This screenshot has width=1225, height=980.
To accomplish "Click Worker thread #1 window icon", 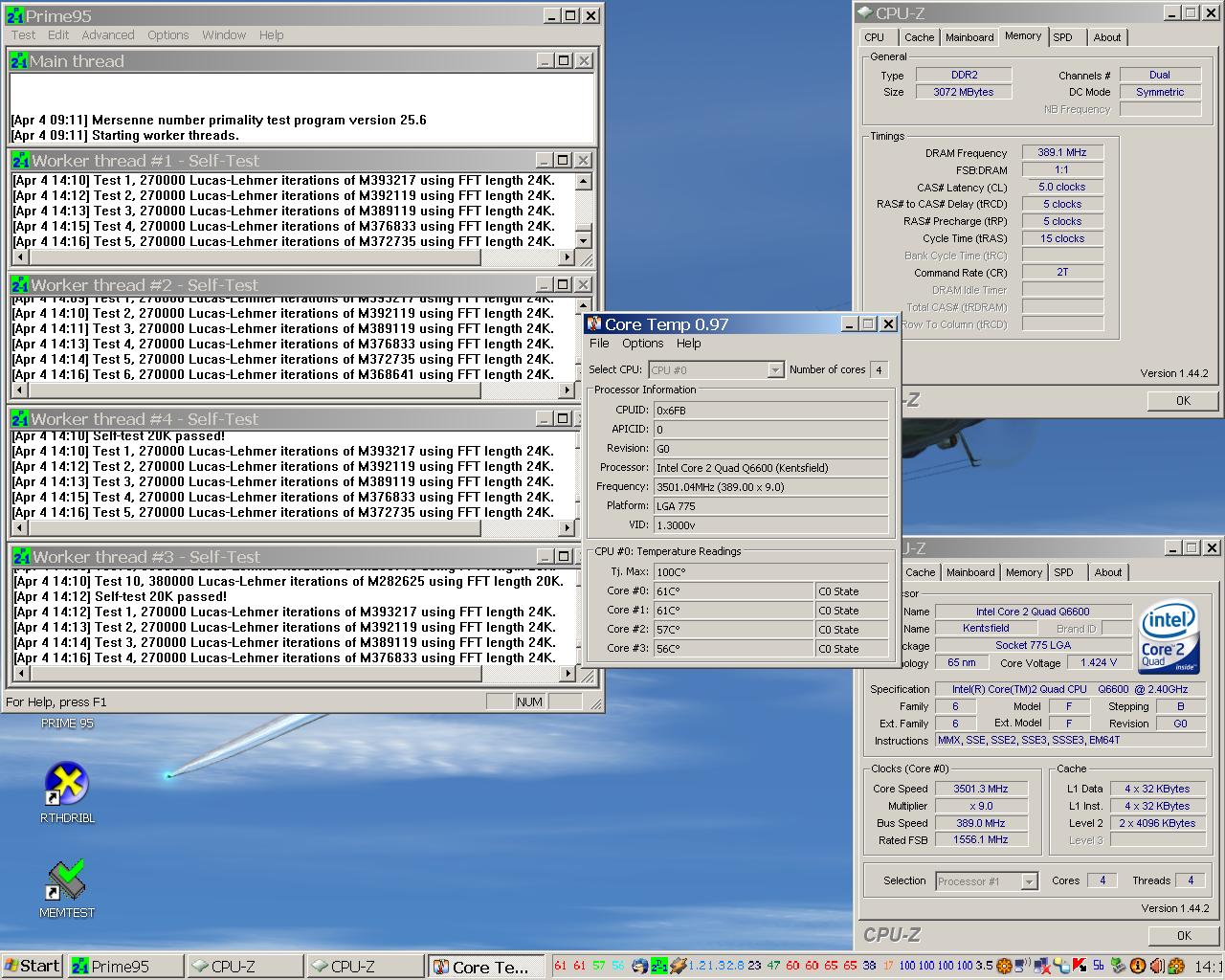I will 21,161.
